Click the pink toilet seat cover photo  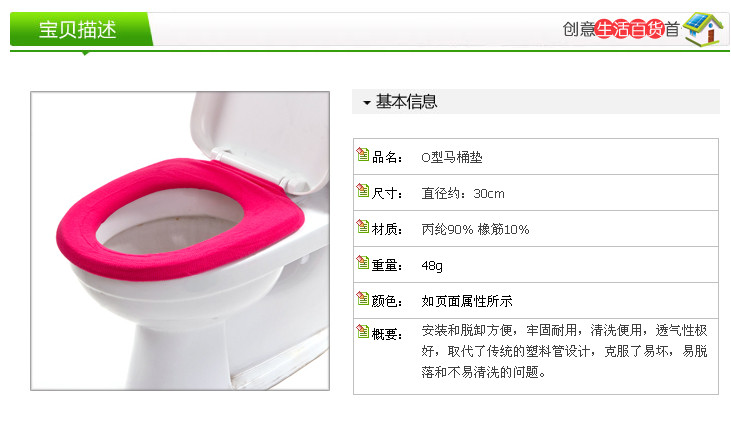point(180,241)
